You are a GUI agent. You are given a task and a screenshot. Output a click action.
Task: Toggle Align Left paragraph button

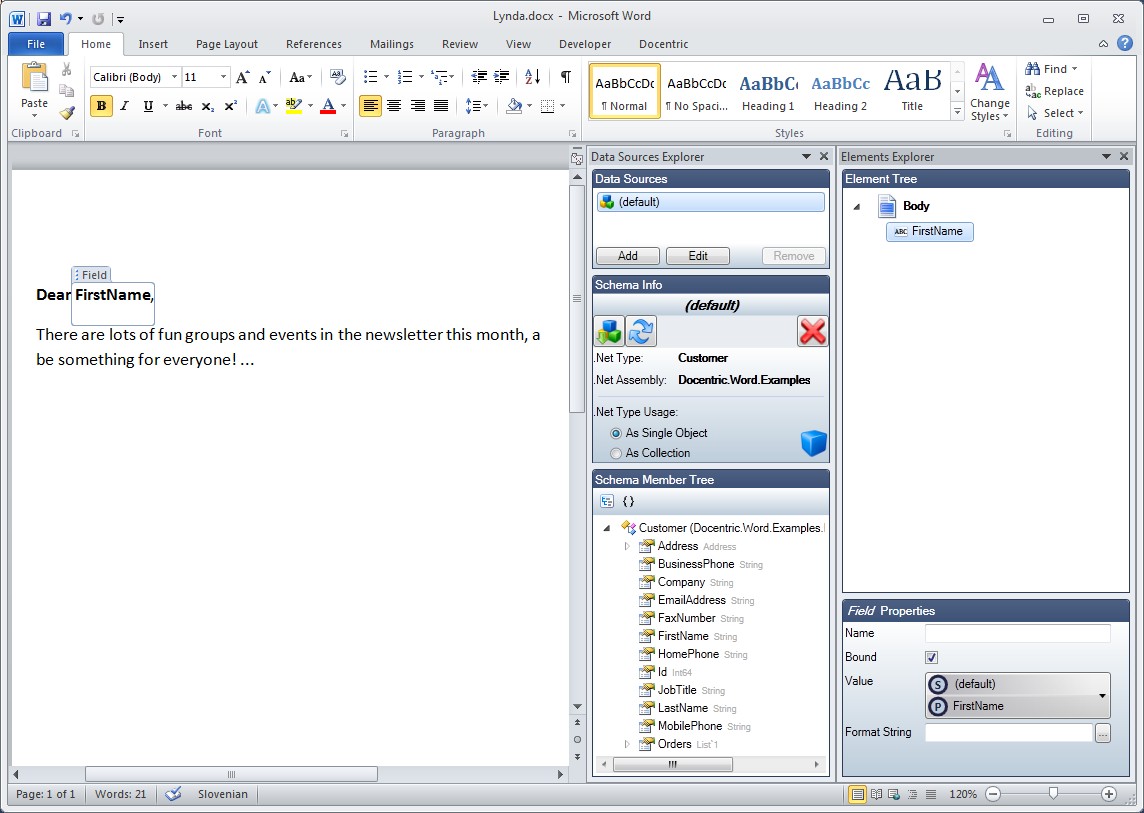click(371, 106)
